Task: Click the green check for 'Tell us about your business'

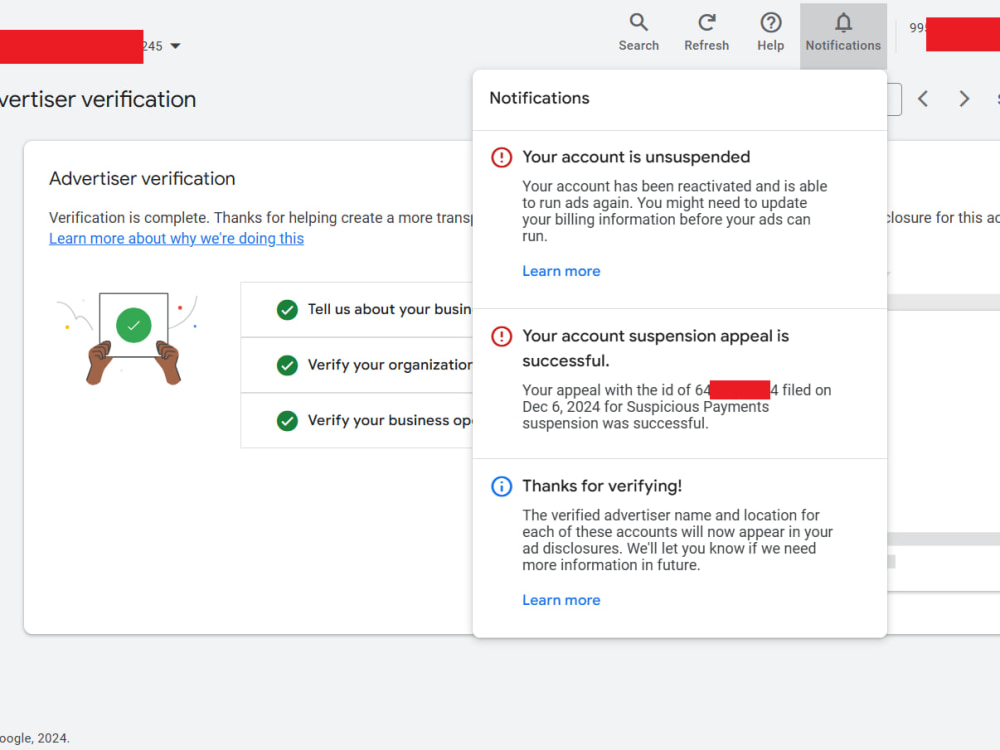Action: pyautogui.click(x=287, y=310)
